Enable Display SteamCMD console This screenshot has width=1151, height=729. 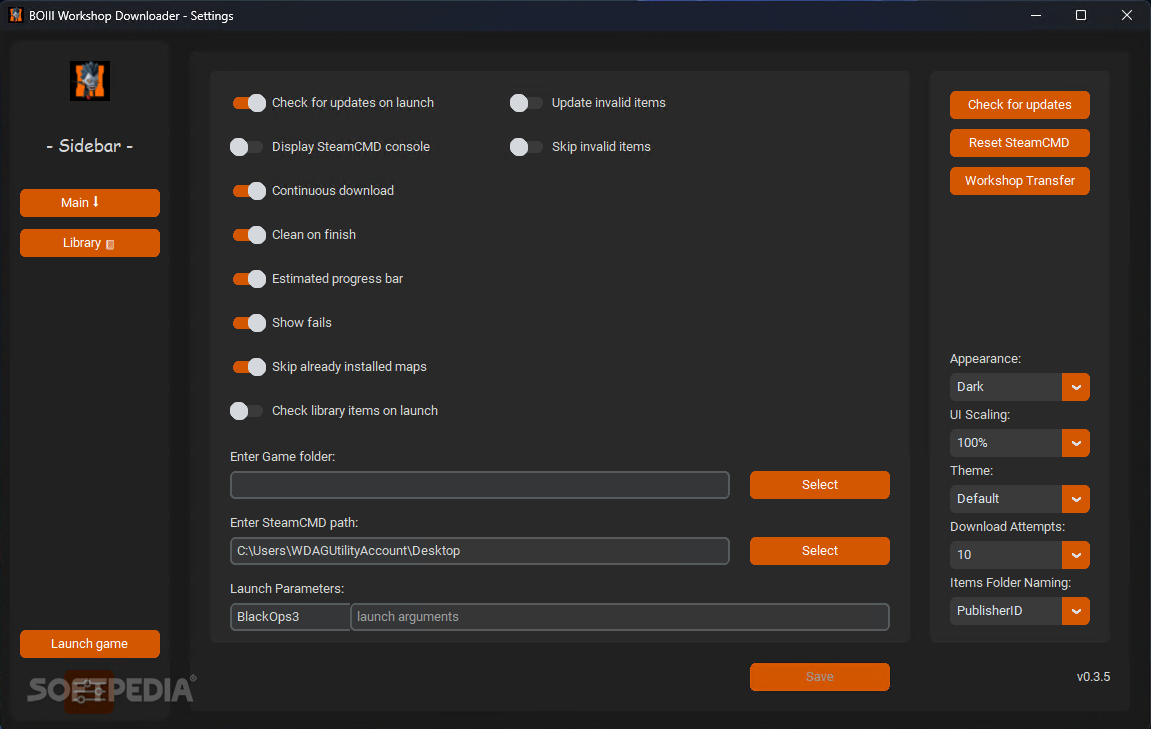[x=247, y=147]
